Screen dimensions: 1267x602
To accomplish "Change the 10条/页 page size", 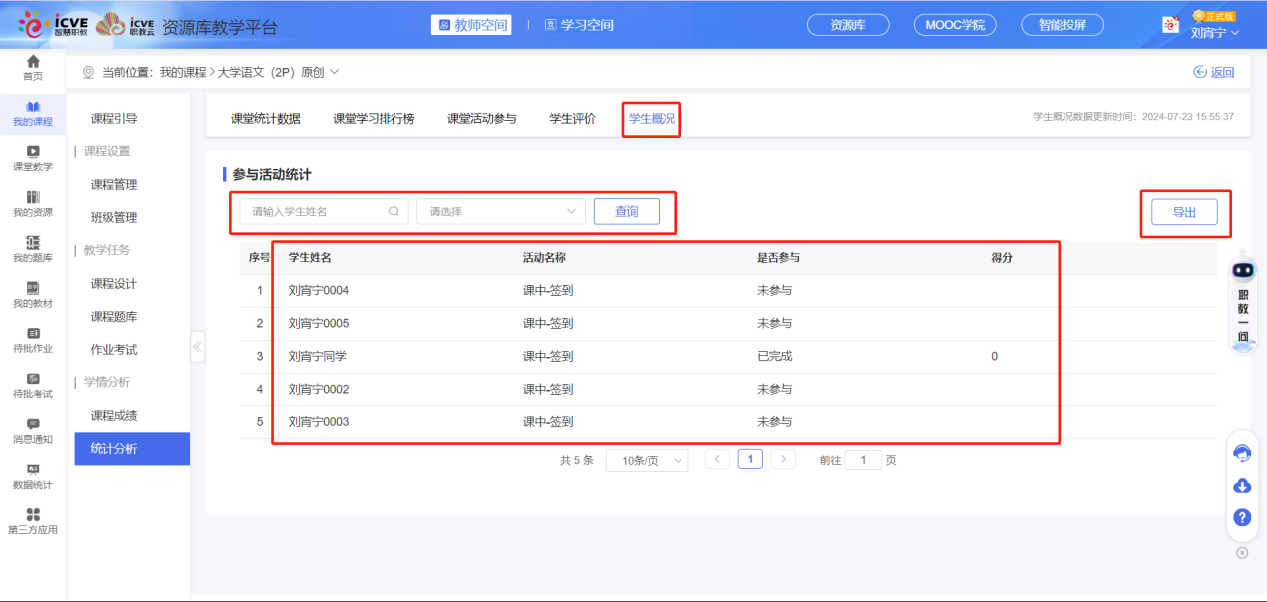I will point(646,459).
